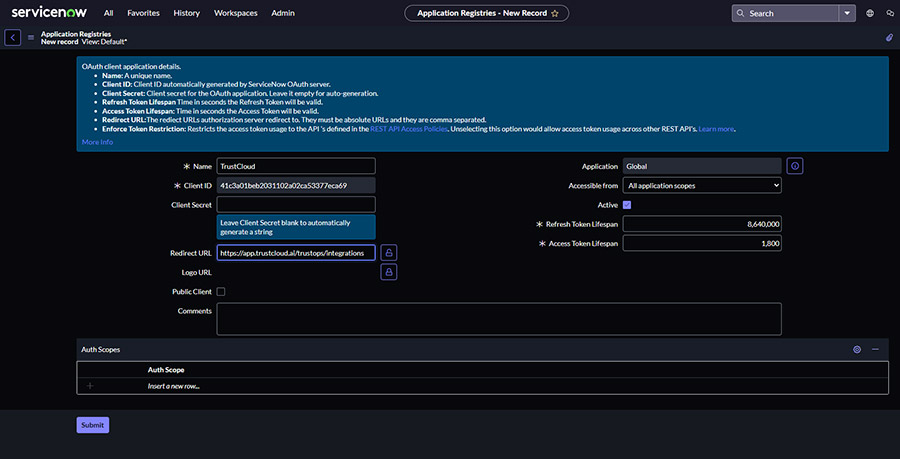Screen dimensions: 900x459
Task: Open the History menu
Action: click(x=187, y=13)
